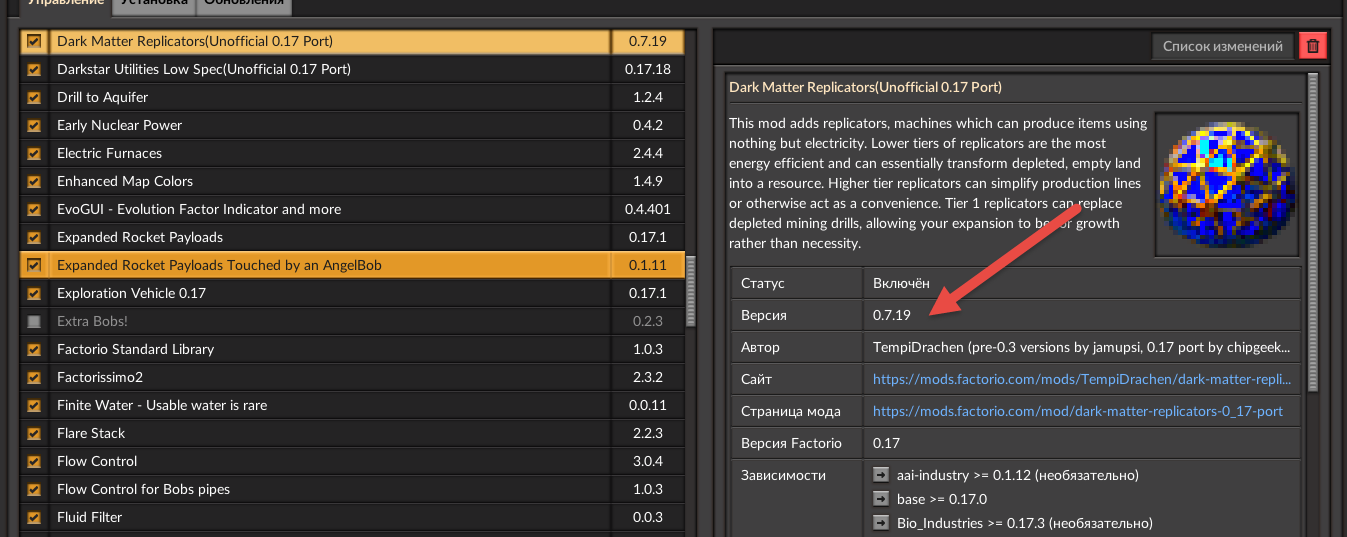Click the arrow icon beside Bio_Industries dependency
Screen dimensions: 1347x537
pos(881,523)
